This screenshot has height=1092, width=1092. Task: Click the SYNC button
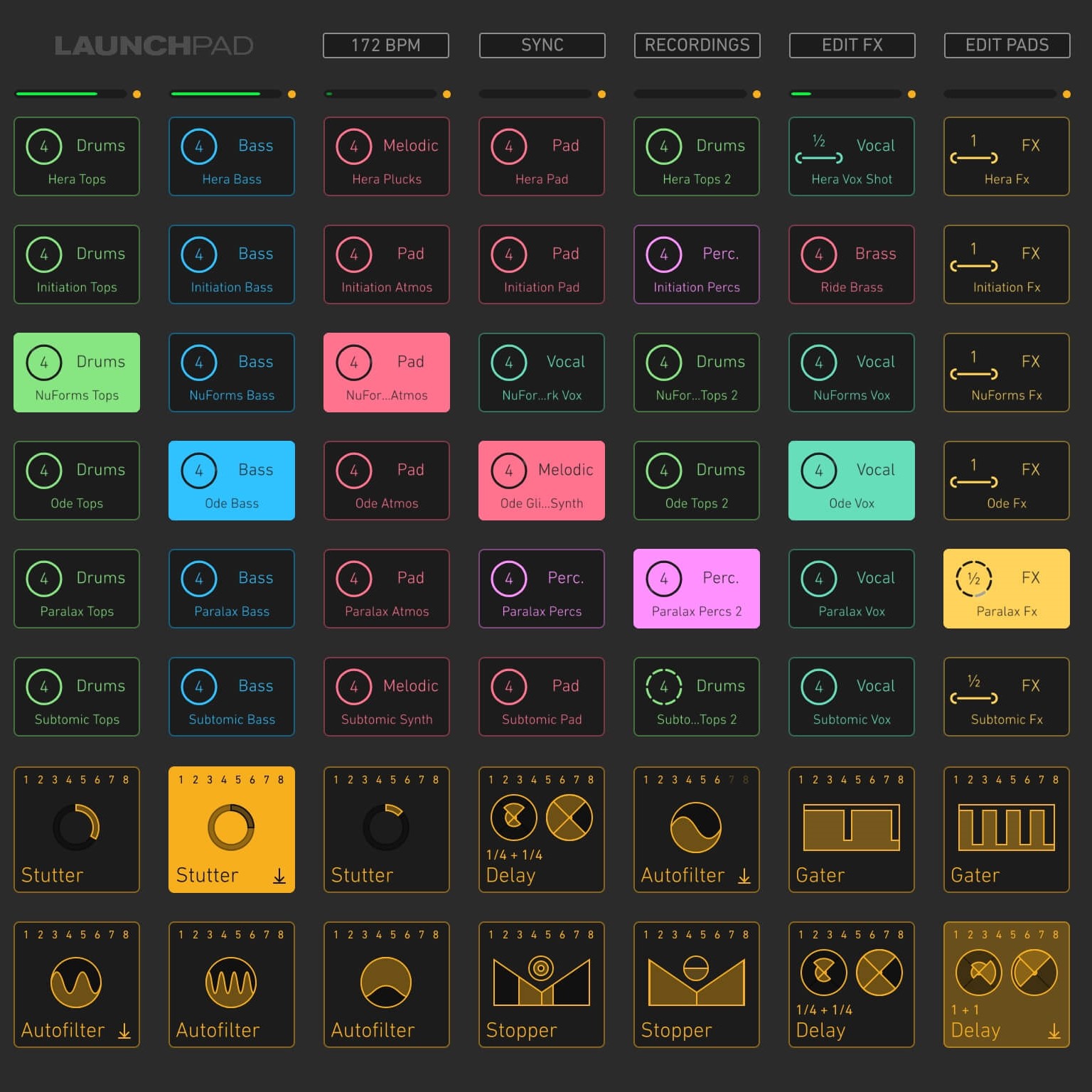tap(542, 45)
